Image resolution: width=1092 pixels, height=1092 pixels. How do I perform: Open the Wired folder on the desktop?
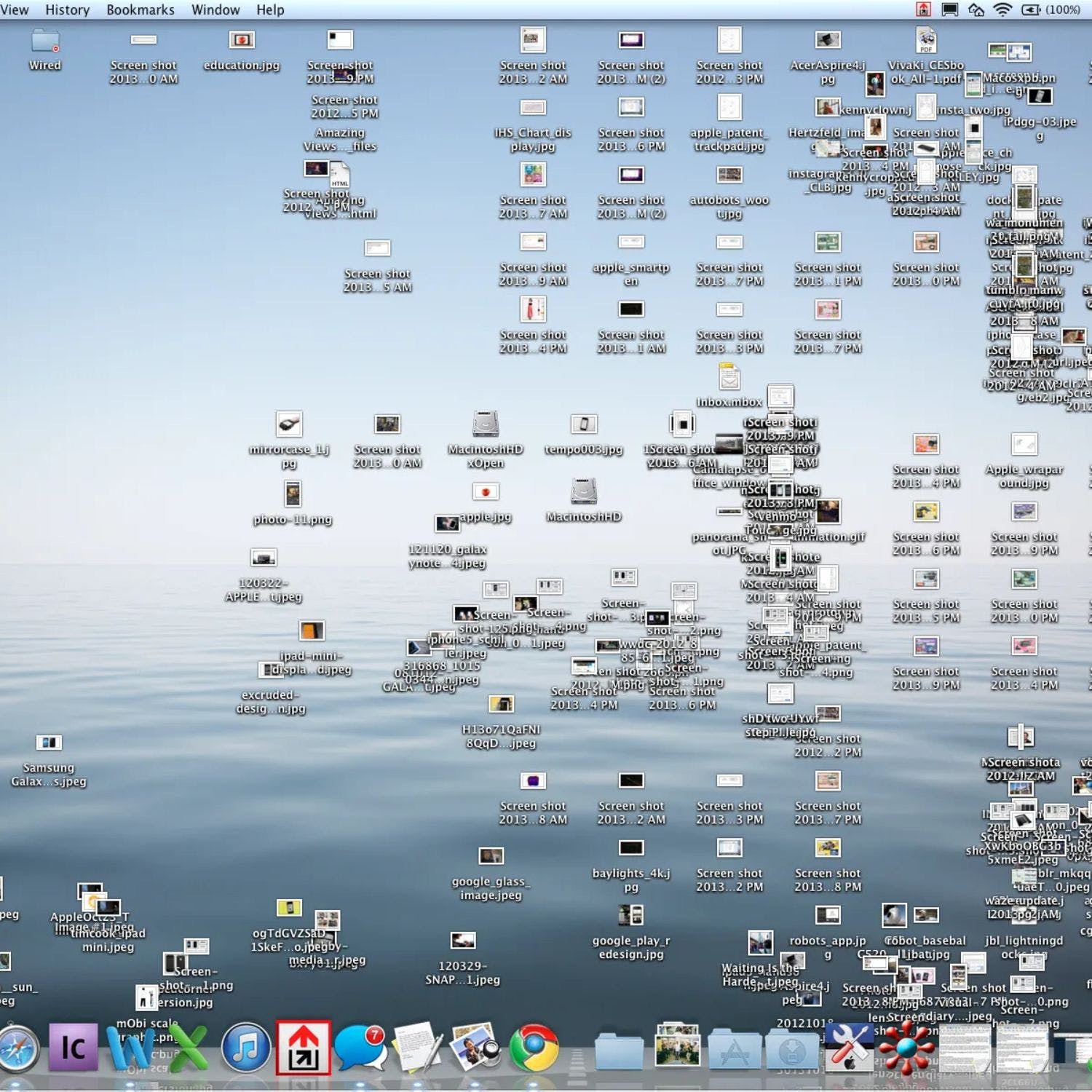pyautogui.click(x=45, y=42)
